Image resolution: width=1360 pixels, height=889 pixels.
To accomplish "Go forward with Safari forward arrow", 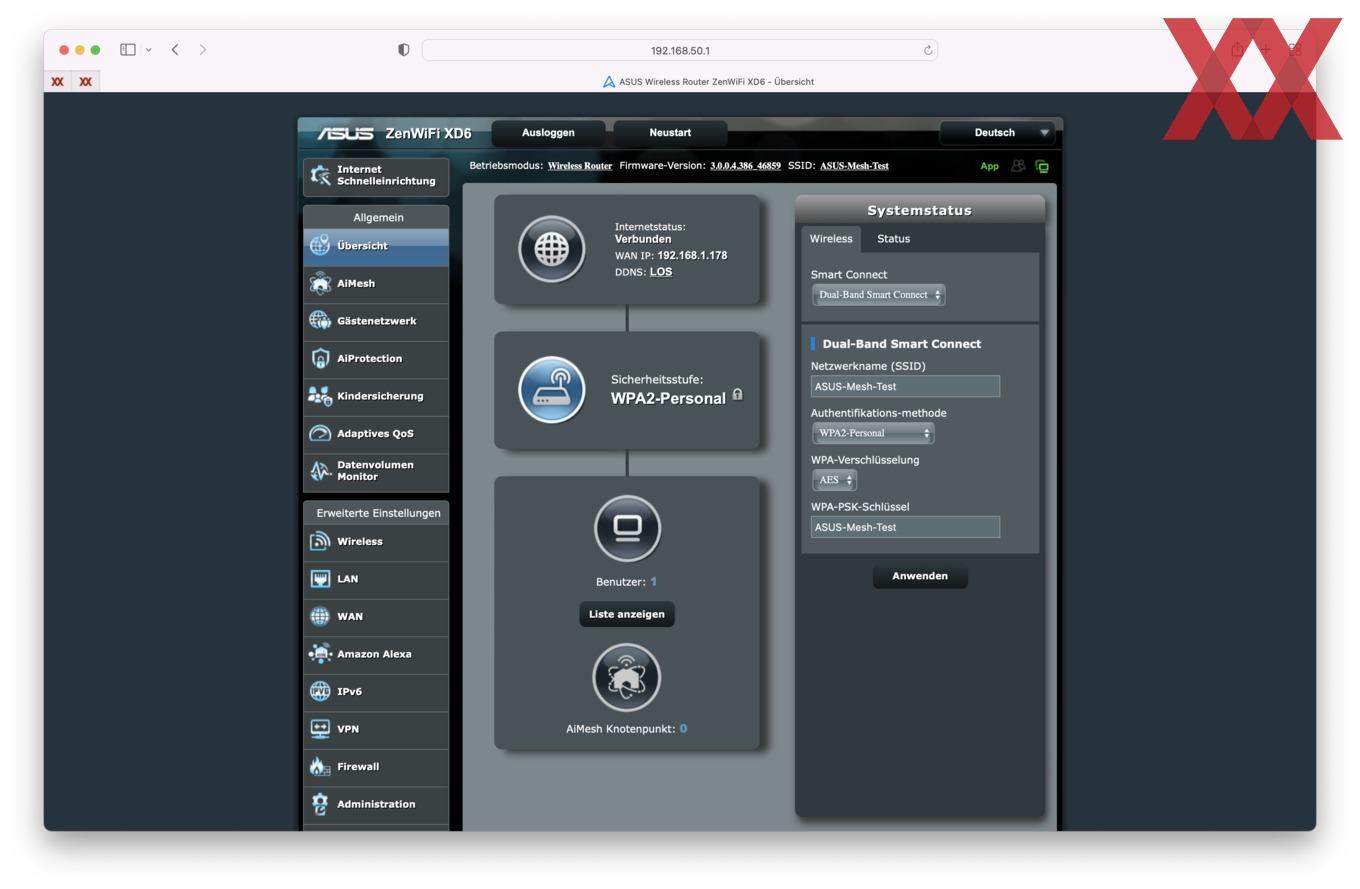I will (x=203, y=49).
